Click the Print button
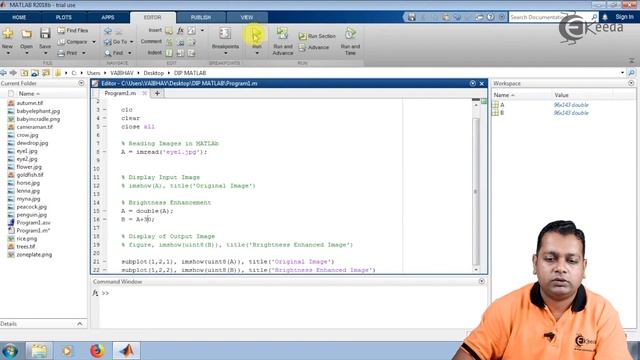640x360 pixels. click(x=68, y=53)
